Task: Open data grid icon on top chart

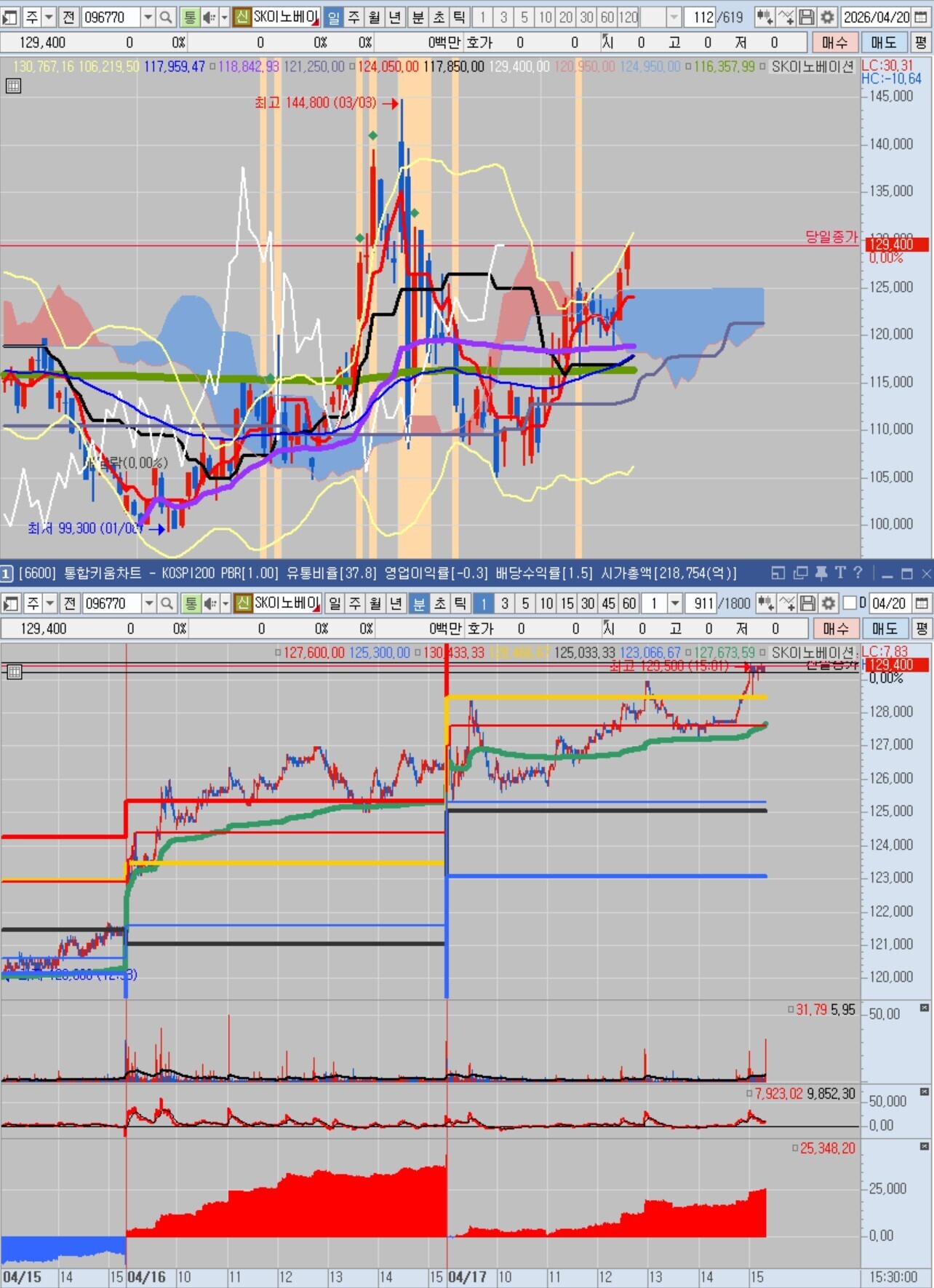Action: (x=12, y=86)
